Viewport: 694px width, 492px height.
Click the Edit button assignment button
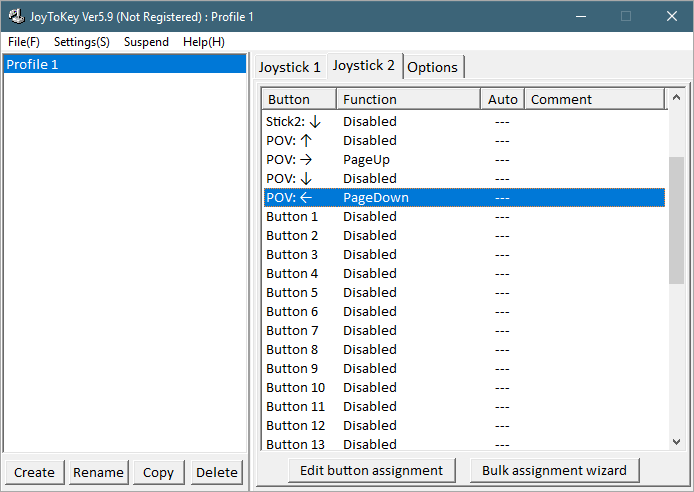tap(372, 470)
